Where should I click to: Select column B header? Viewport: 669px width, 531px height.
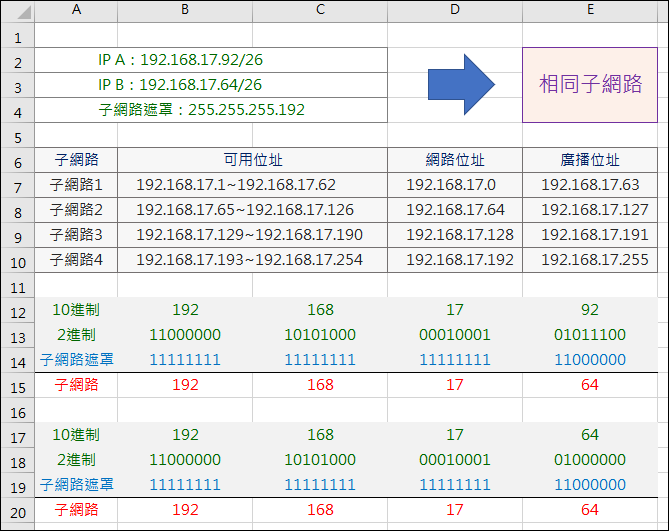(x=185, y=10)
